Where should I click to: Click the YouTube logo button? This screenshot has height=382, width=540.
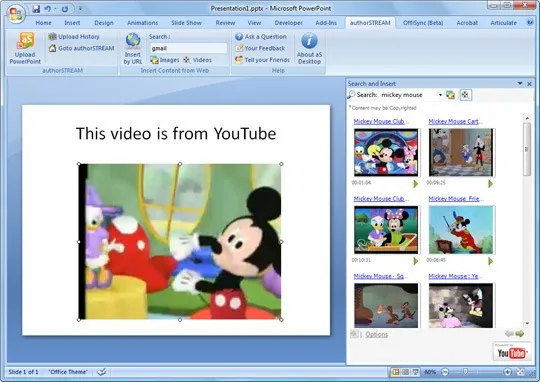click(x=511, y=352)
